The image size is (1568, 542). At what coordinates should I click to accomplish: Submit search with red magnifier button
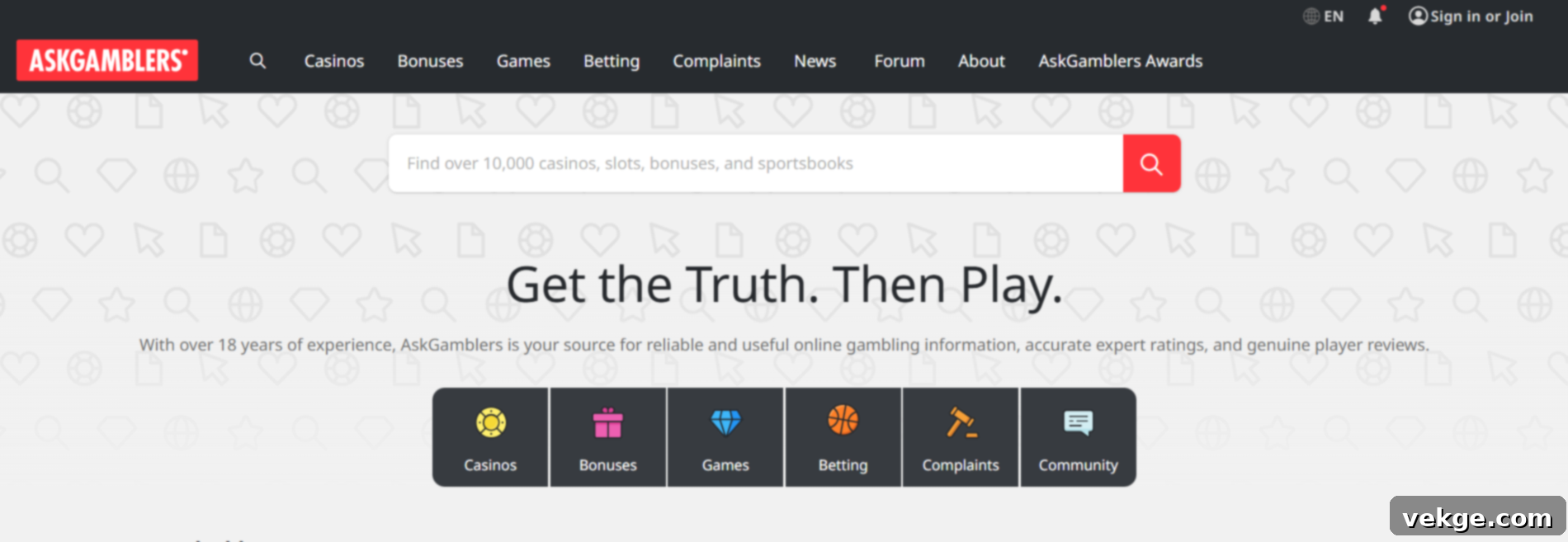[1151, 163]
